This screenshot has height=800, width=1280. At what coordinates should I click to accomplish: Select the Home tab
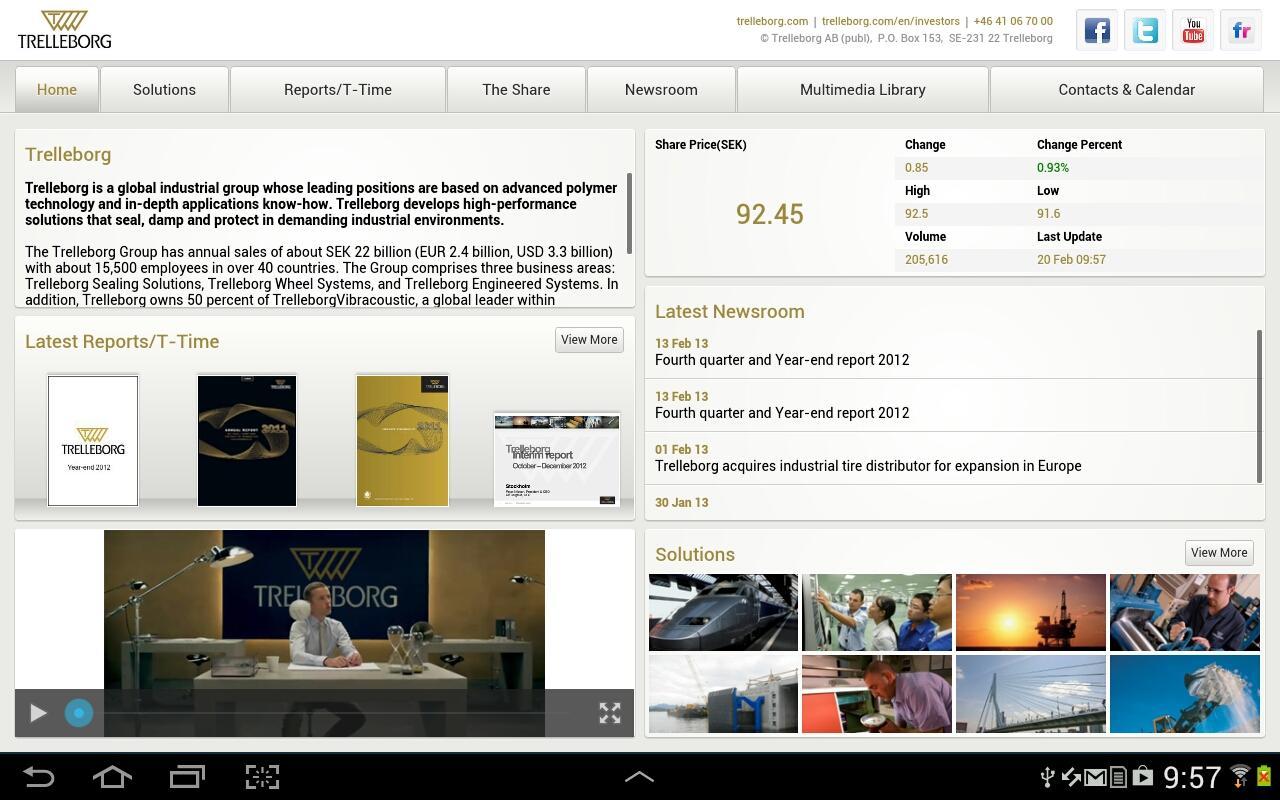coord(57,89)
